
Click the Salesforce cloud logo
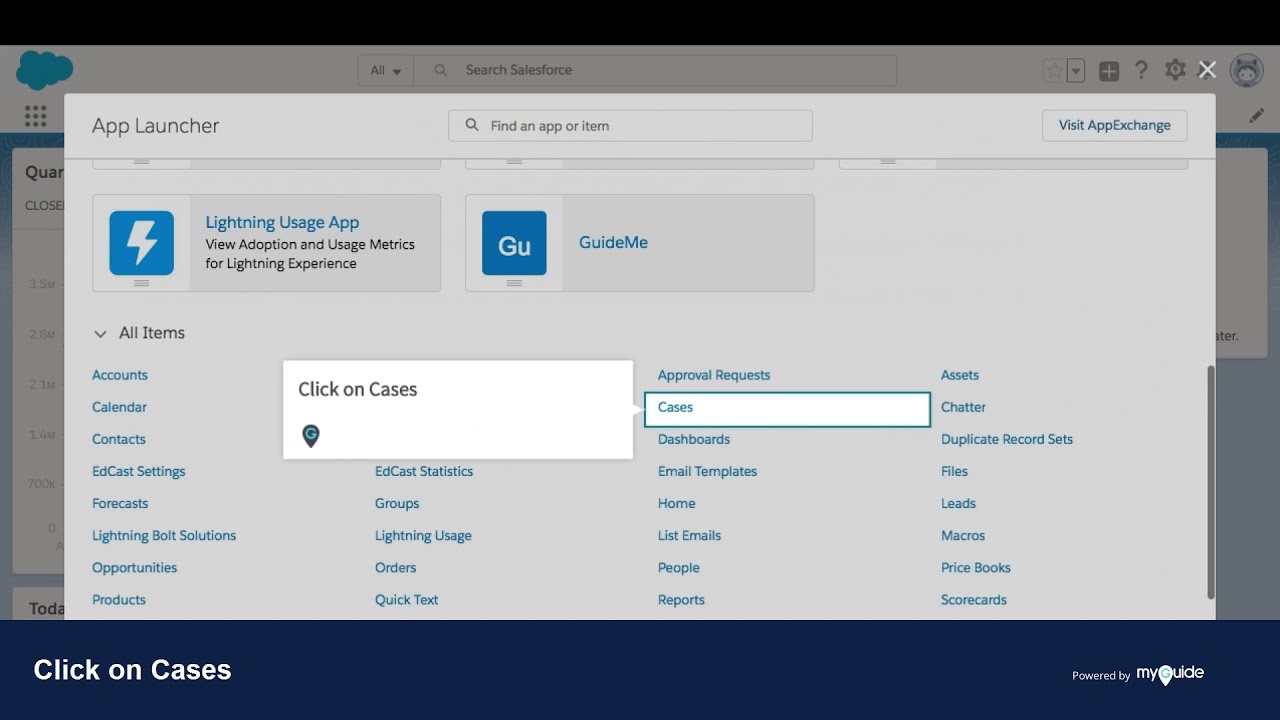(x=45, y=70)
